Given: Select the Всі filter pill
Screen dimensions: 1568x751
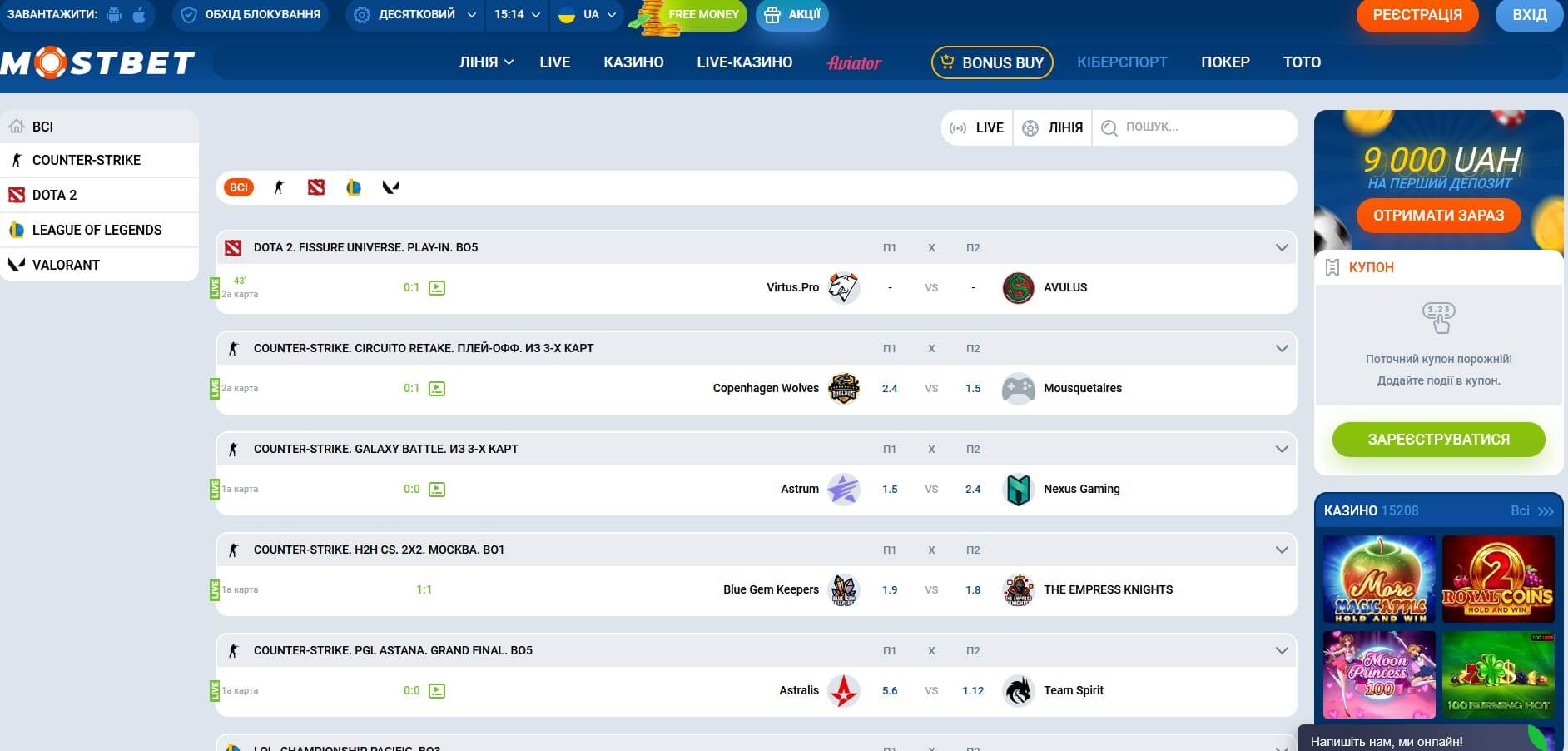Looking at the screenshot, I should click(x=239, y=187).
